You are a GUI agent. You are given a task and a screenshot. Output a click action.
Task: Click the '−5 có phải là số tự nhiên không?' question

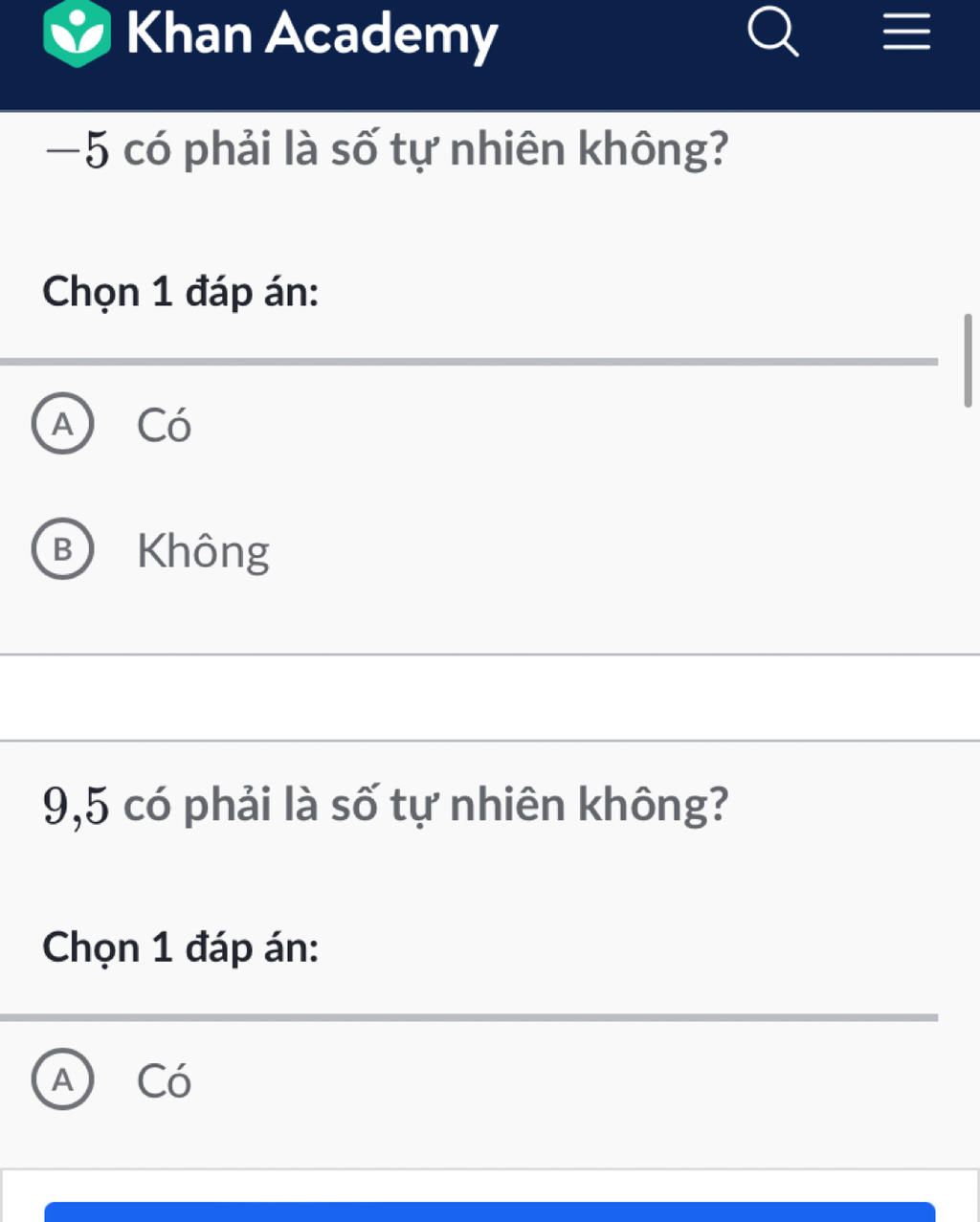point(387,149)
